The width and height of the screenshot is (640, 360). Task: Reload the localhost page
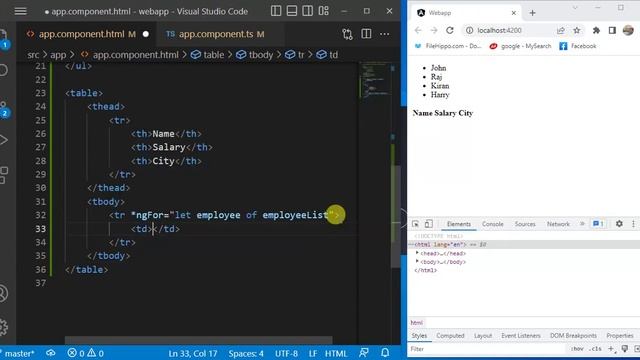tap(450, 30)
